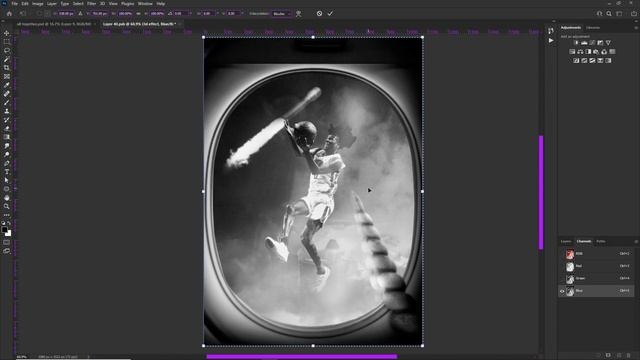This screenshot has width=640, height=360.
Task: Toggle visibility of the Green channel
Action: tap(562, 278)
